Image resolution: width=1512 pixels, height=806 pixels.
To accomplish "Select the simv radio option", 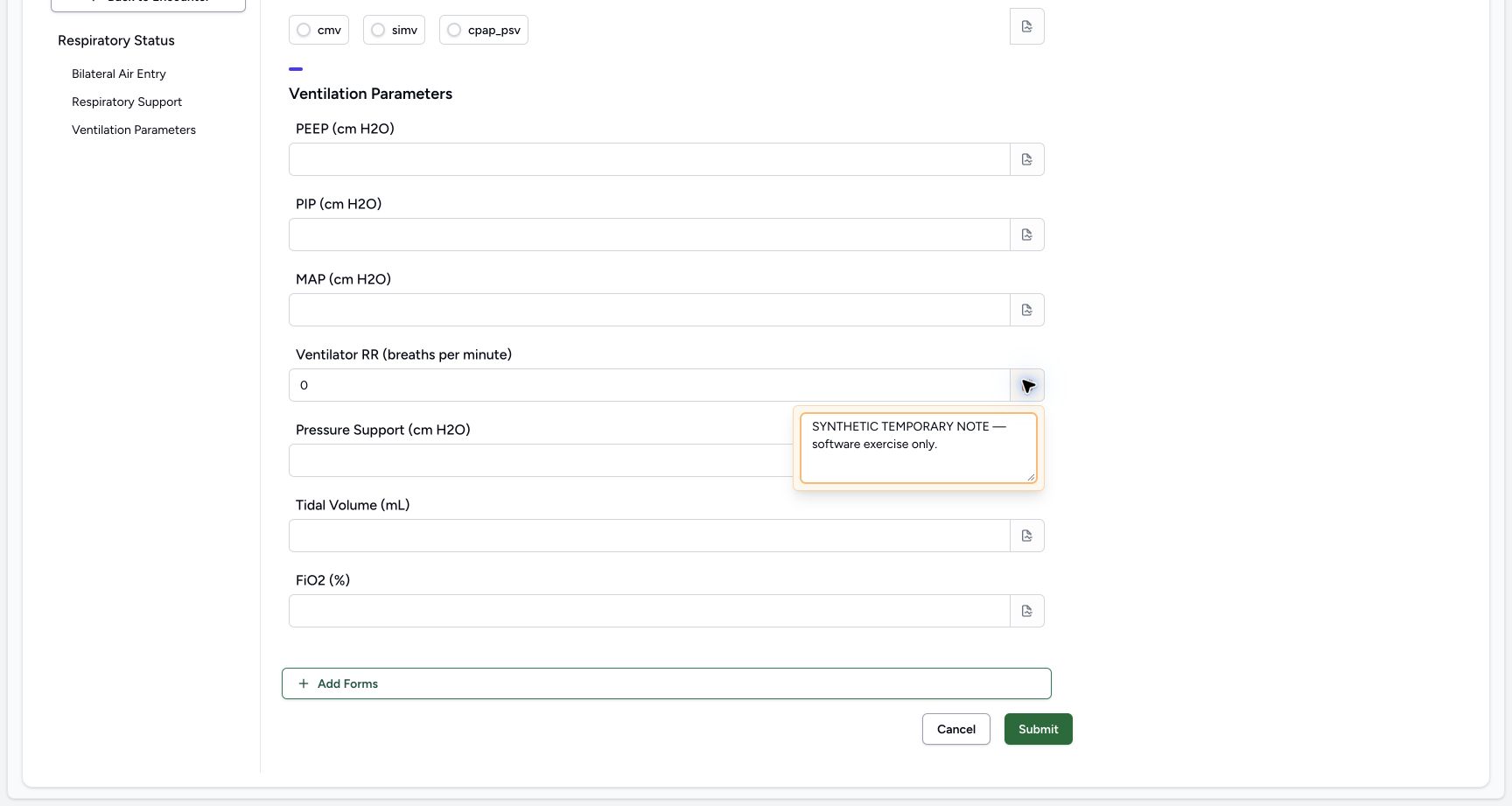I will coord(394,30).
